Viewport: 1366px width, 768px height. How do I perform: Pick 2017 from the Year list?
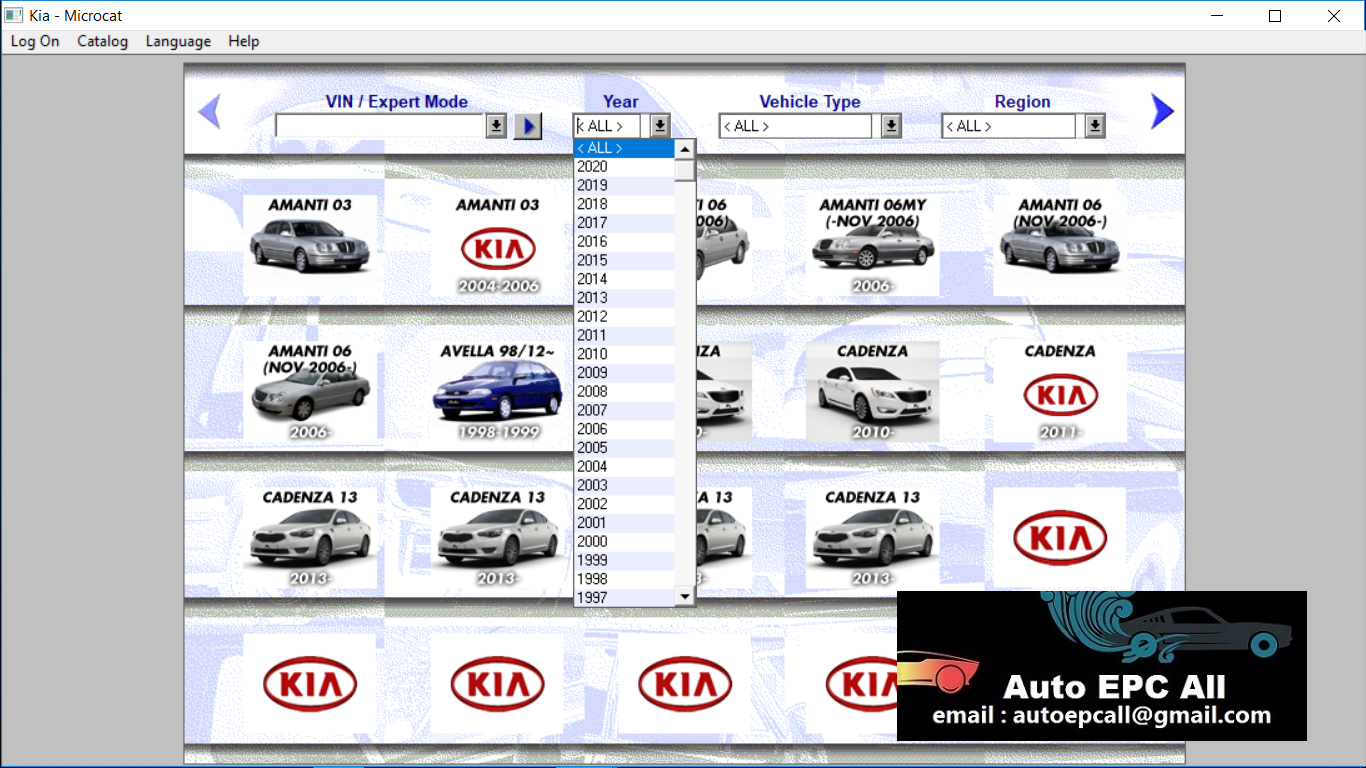624,223
